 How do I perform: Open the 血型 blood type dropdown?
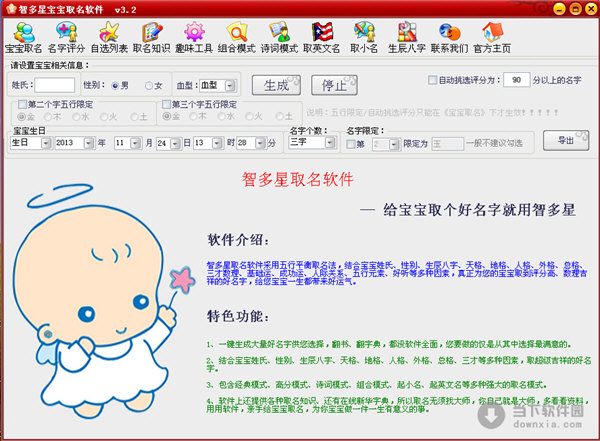[230, 85]
